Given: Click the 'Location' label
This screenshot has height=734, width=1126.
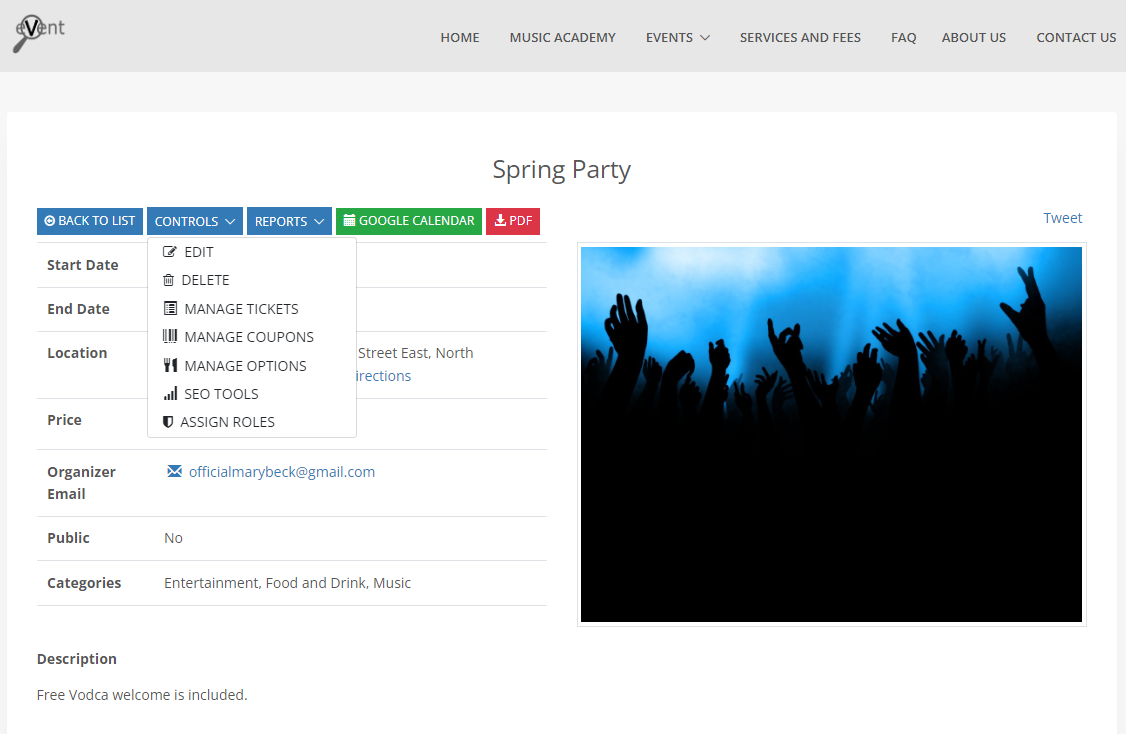Looking at the screenshot, I should [77, 353].
